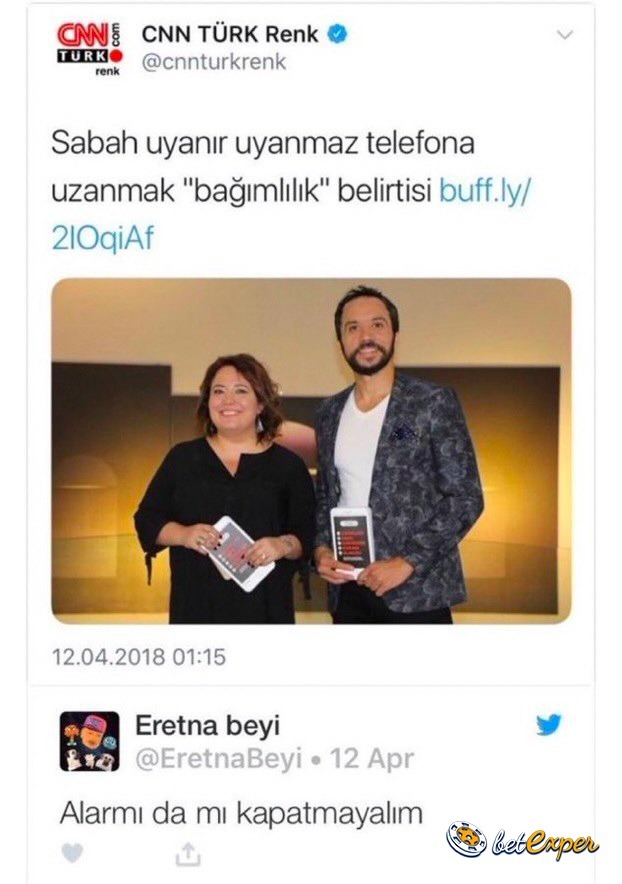Select the reply text Alarmı da mı kapatmayalım

241,814
